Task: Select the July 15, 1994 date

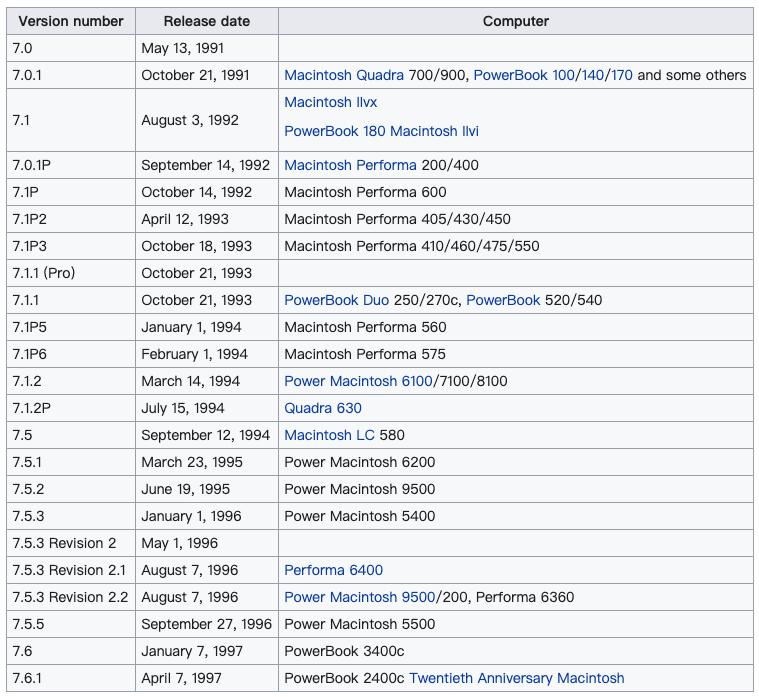Action: tap(207, 408)
